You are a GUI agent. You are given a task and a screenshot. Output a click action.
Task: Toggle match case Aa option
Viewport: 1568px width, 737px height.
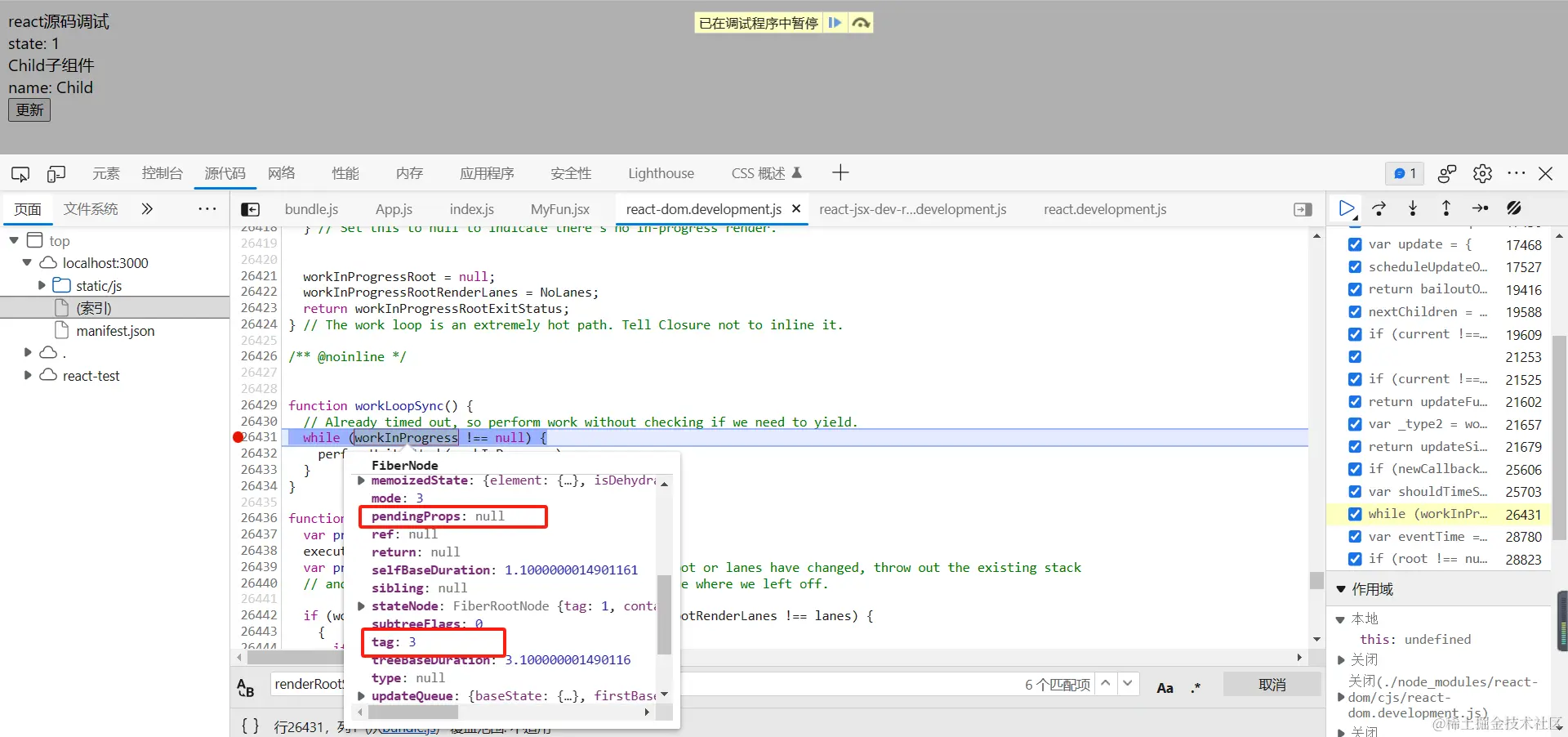click(1165, 688)
